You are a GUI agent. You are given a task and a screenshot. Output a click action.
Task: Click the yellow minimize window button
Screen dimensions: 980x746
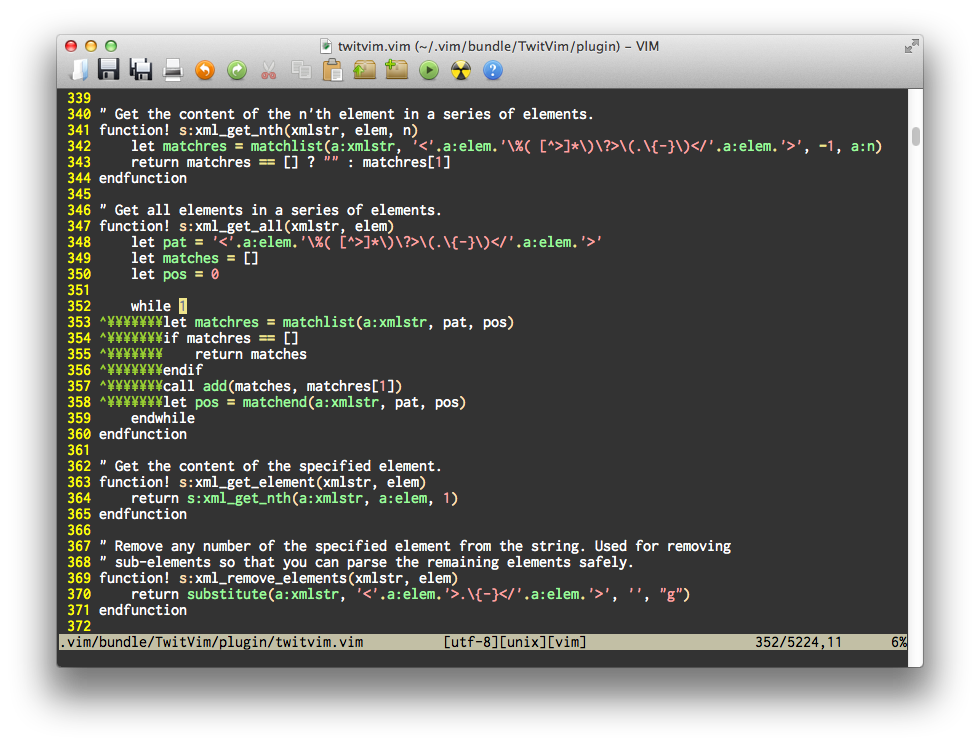pyautogui.click(x=91, y=46)
